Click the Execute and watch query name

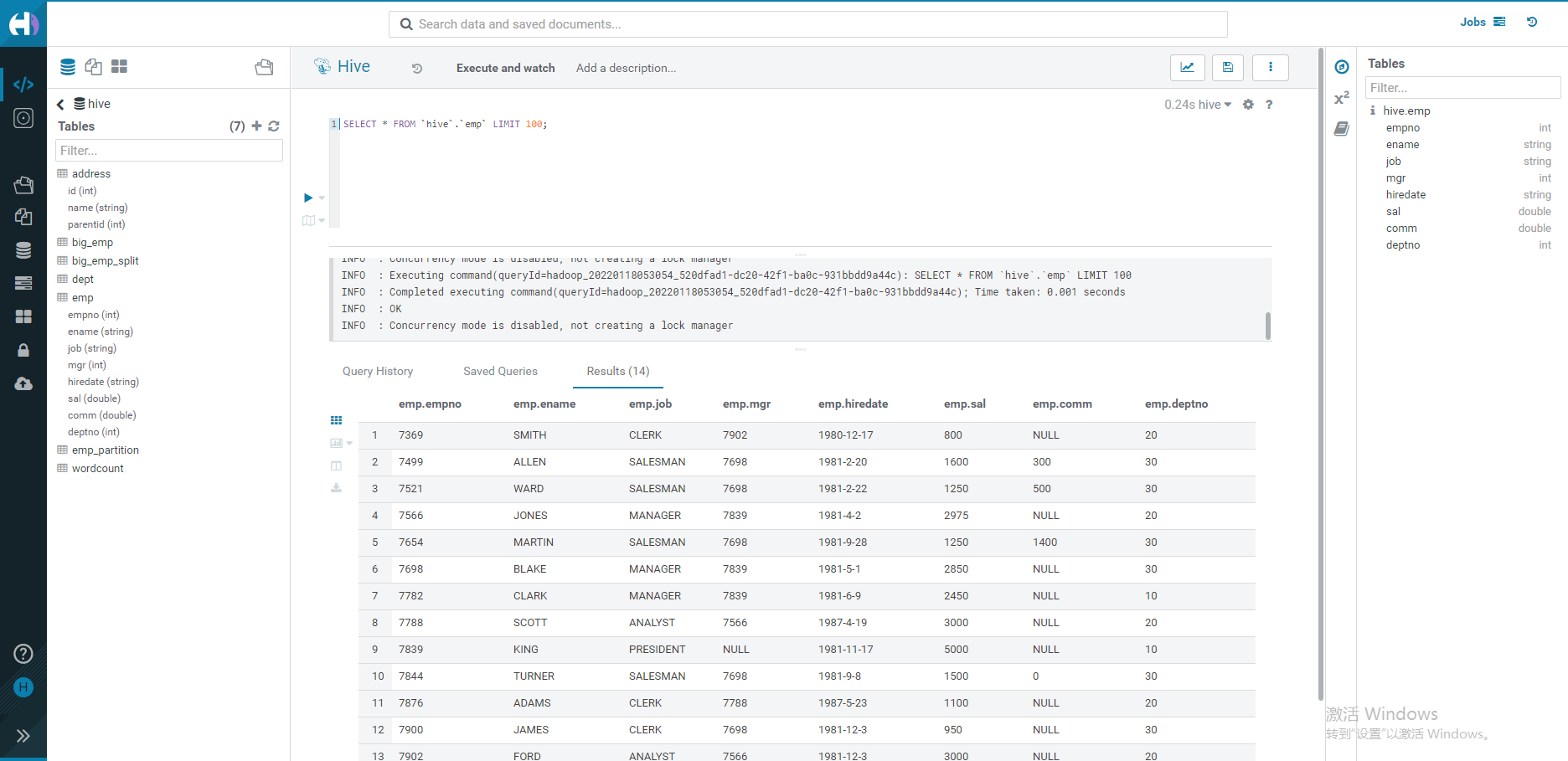tap(506, 68)
